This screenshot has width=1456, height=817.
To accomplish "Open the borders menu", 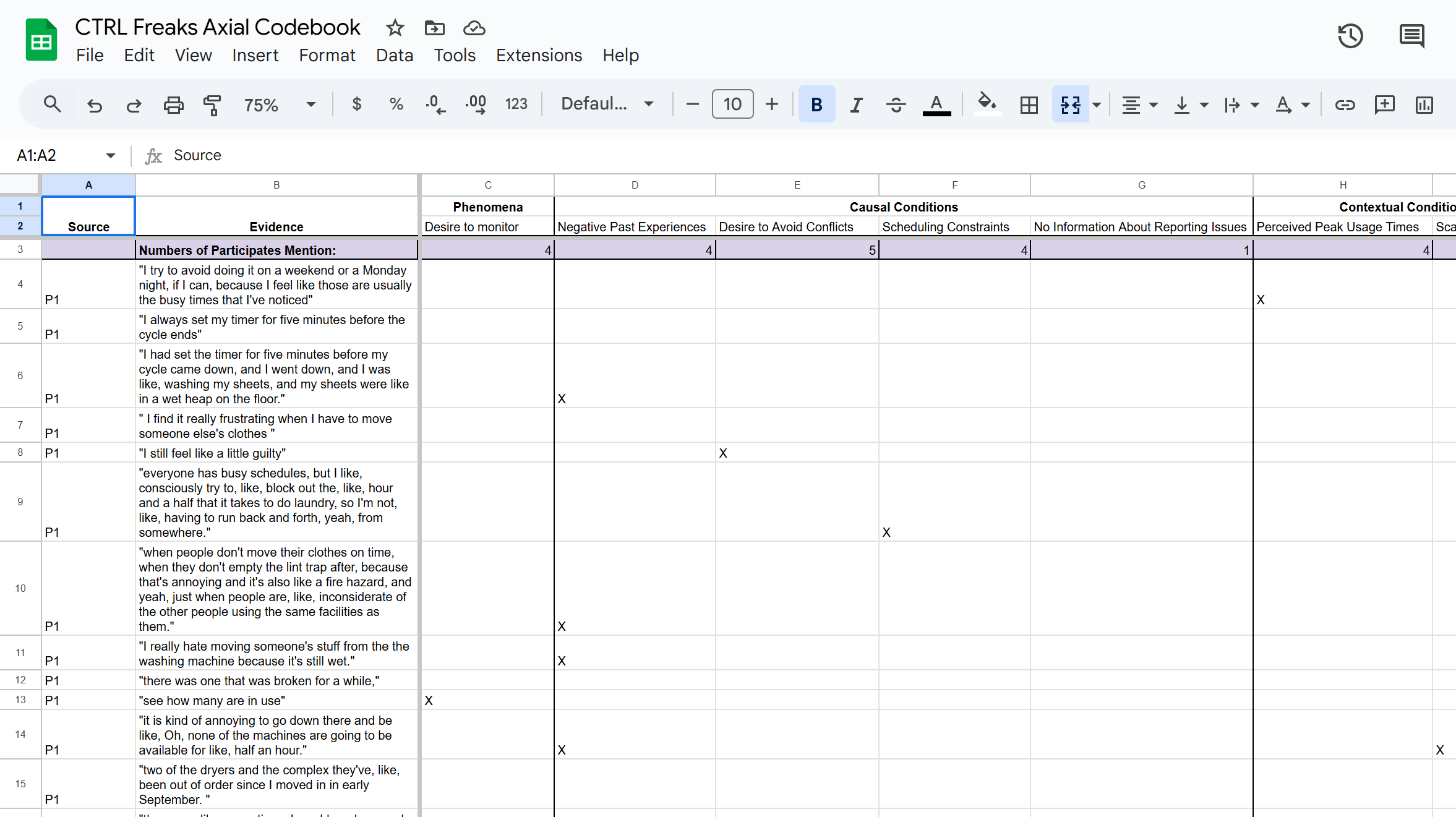I will (1029, 105).
